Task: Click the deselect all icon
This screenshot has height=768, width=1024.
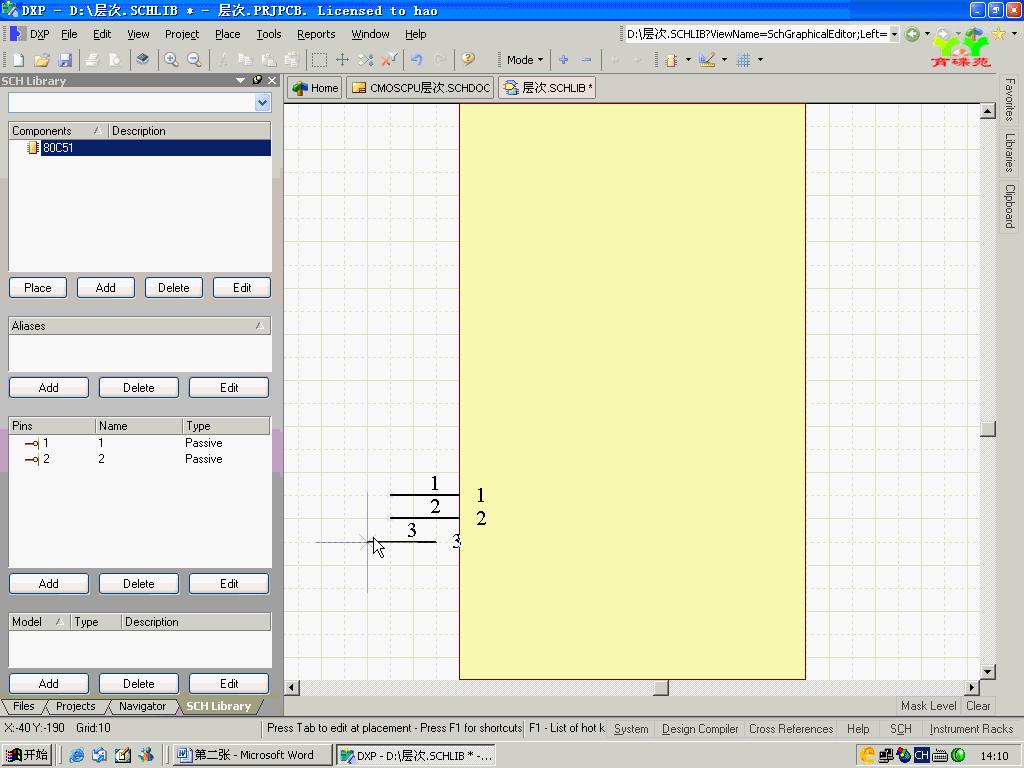Action: [x=366, y=60]
